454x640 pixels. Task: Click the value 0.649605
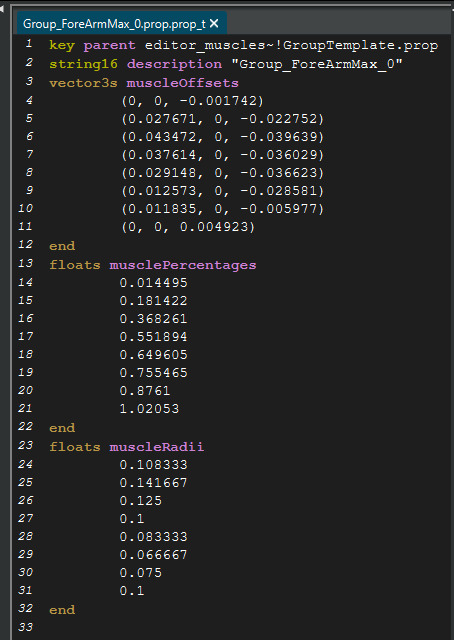[154, 354]
